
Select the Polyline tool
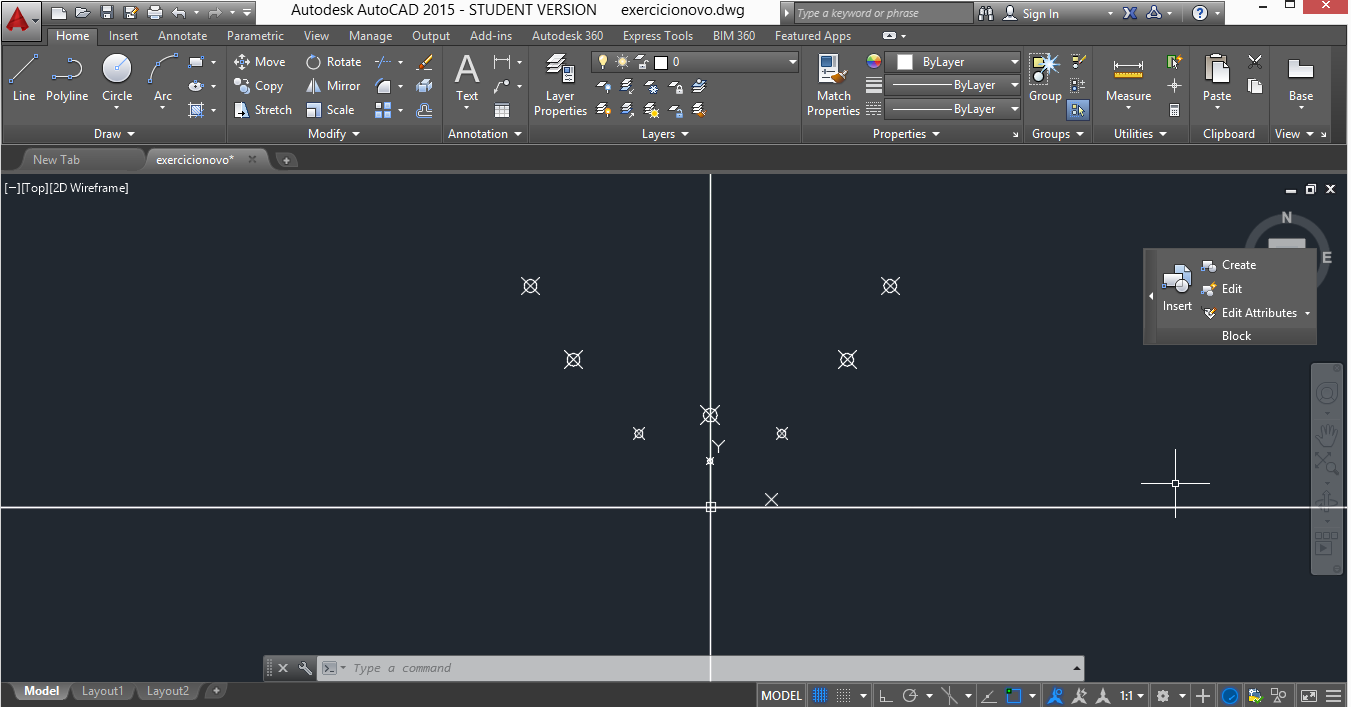[67, 78]
